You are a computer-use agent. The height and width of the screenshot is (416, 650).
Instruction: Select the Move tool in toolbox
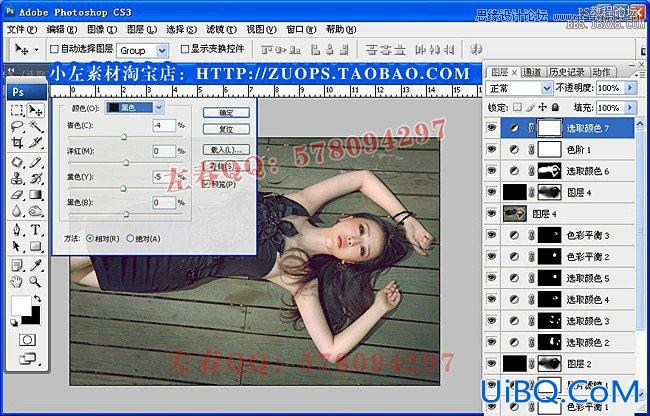pos(36,110)
